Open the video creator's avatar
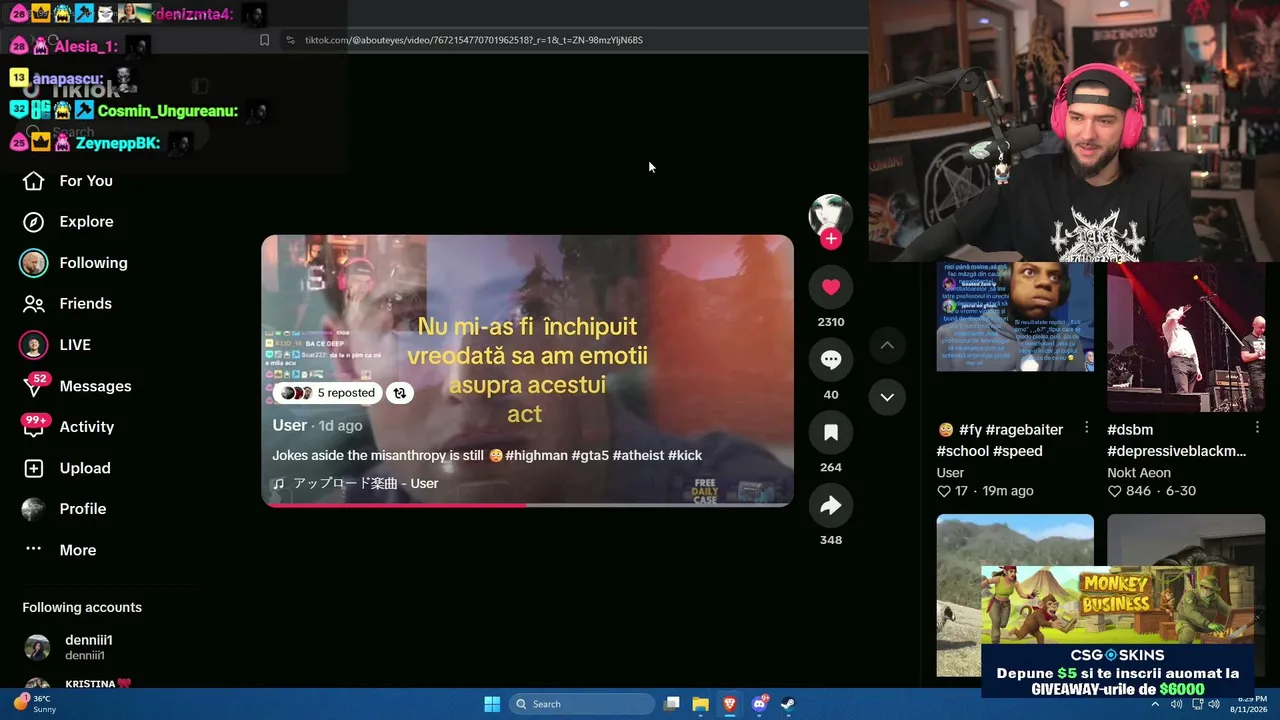This screenshot has width=1280, height=720. [830, 214]
